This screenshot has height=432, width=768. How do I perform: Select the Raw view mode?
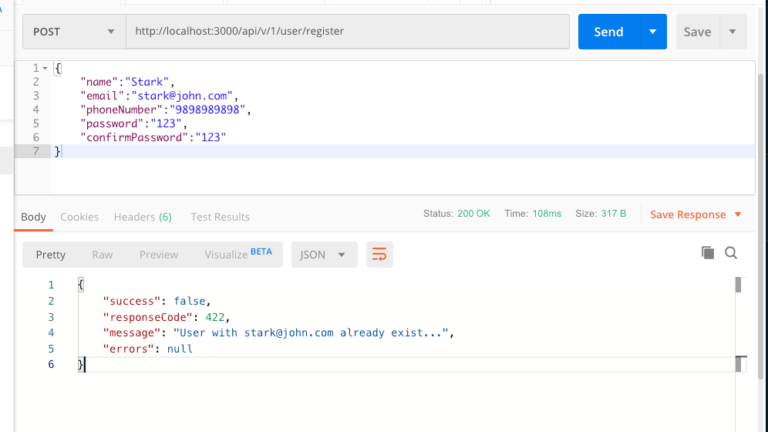click(x=102, y=255)
